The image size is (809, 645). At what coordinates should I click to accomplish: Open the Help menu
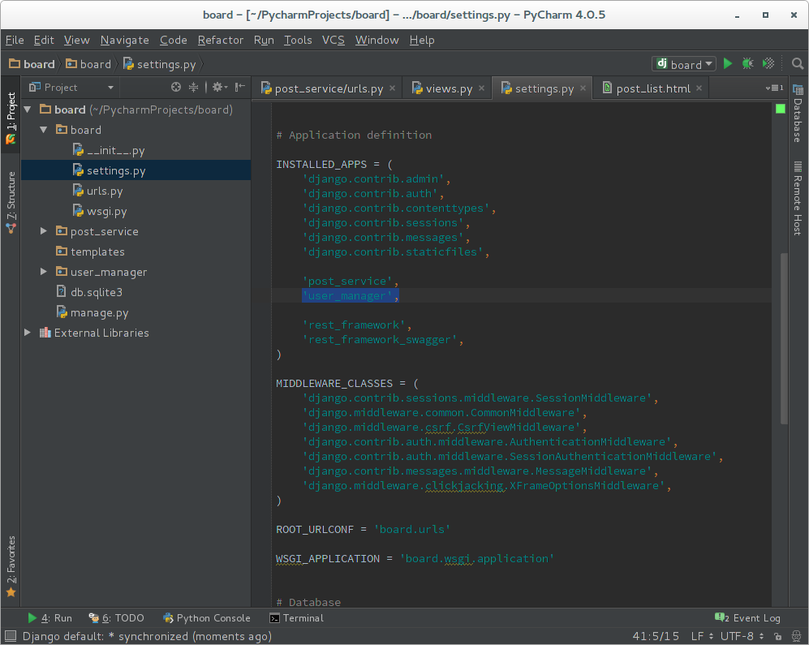click(x=422, y=40)
